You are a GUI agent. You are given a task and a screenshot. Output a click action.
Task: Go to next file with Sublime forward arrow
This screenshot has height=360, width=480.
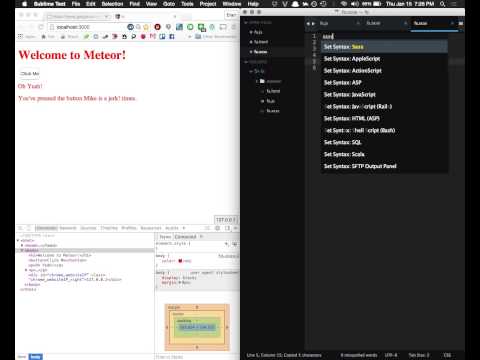(313, 23)
